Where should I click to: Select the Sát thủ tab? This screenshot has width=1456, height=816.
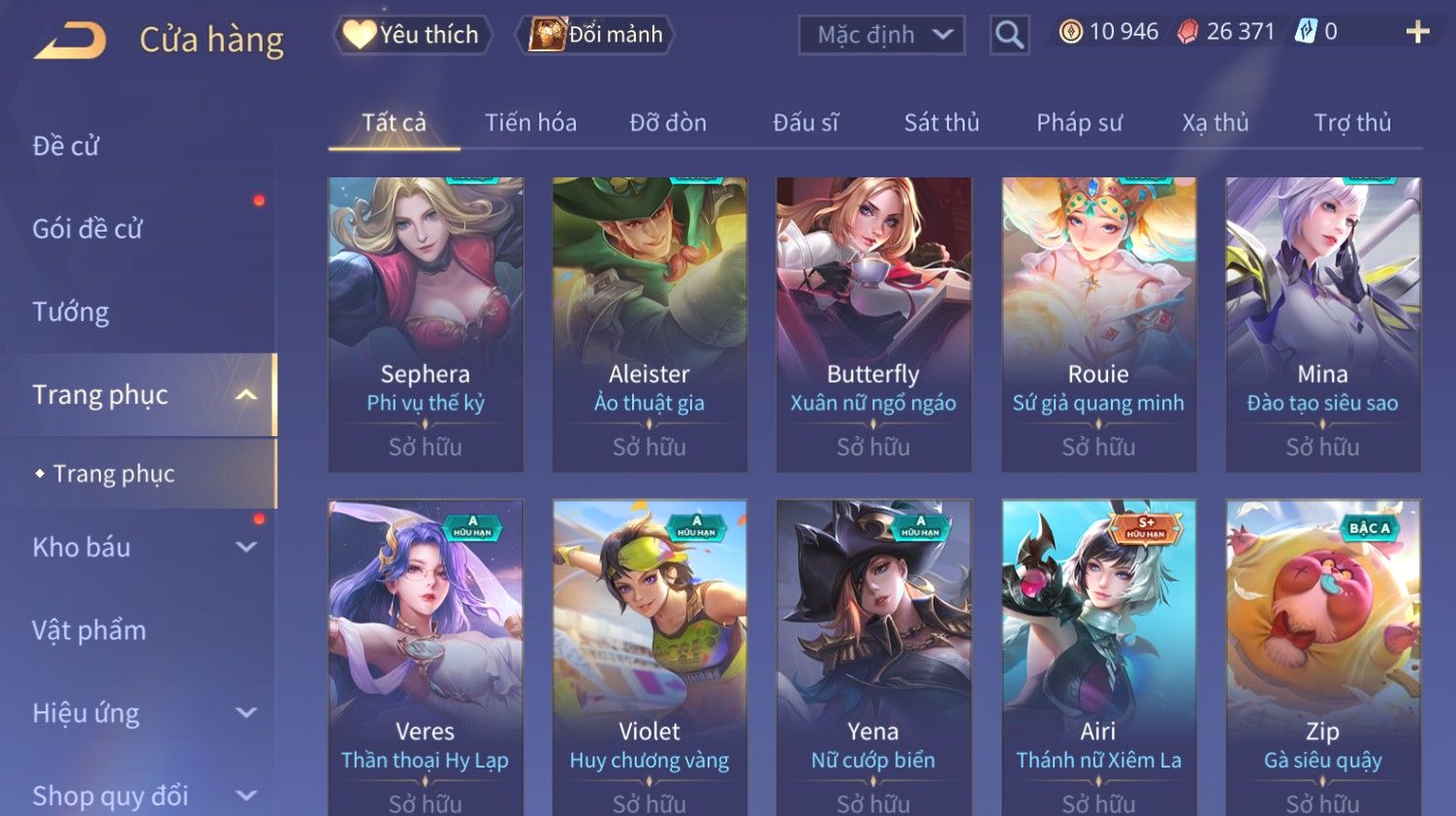click(941, 123)
